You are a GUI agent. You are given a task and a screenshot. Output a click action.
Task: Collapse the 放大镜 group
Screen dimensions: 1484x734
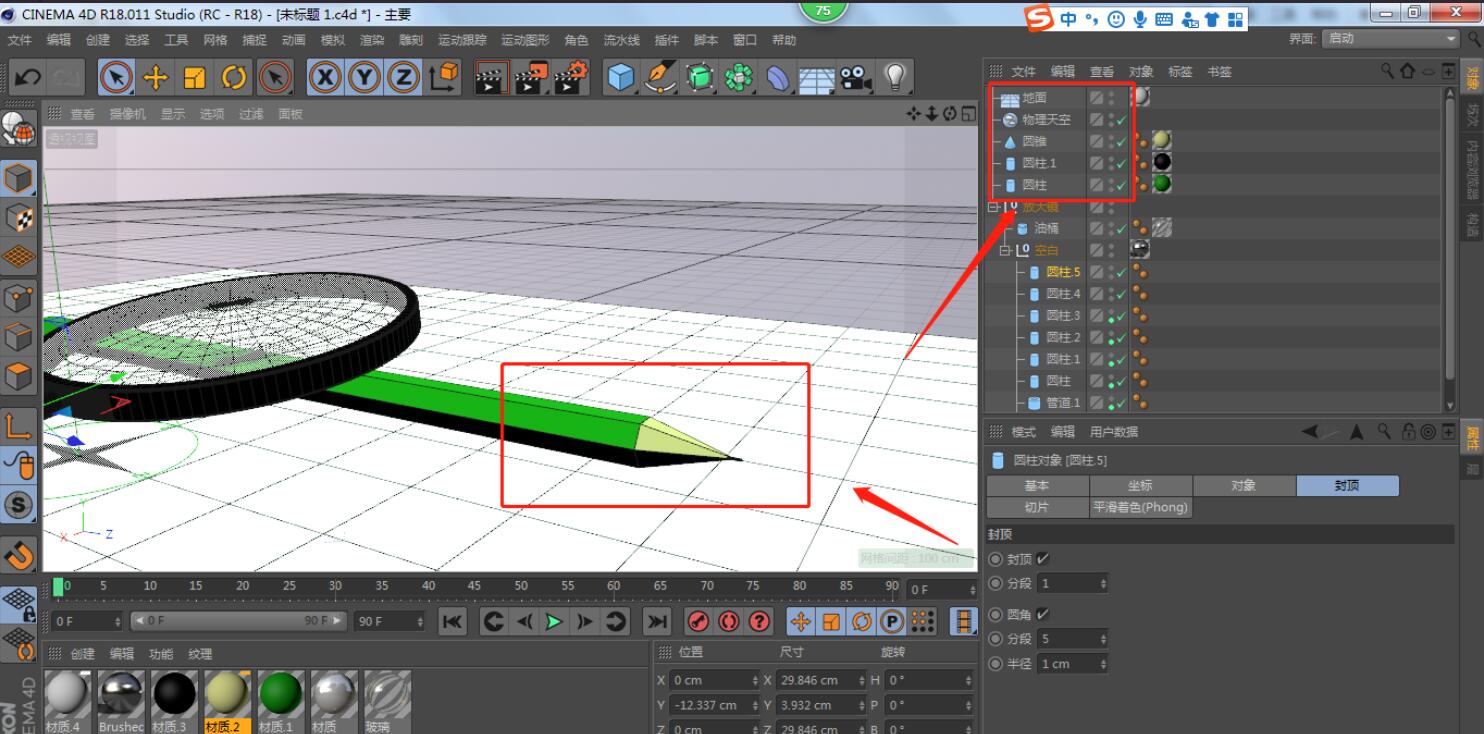[993, 207]
